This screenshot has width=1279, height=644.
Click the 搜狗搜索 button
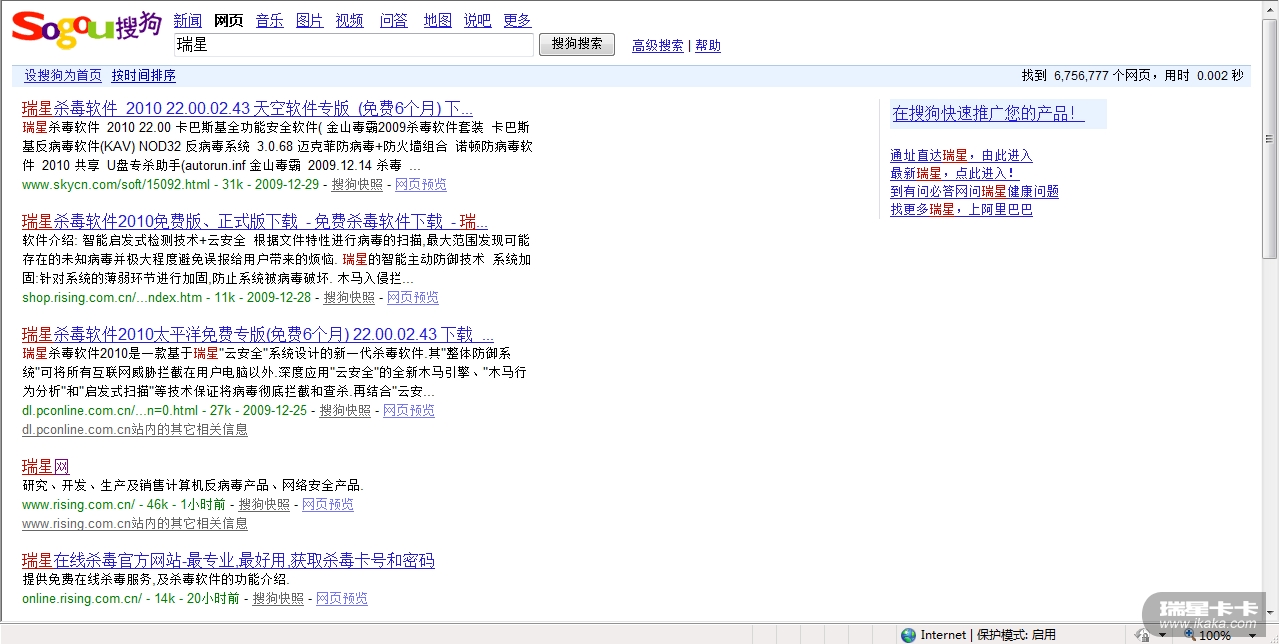point(577,44)
